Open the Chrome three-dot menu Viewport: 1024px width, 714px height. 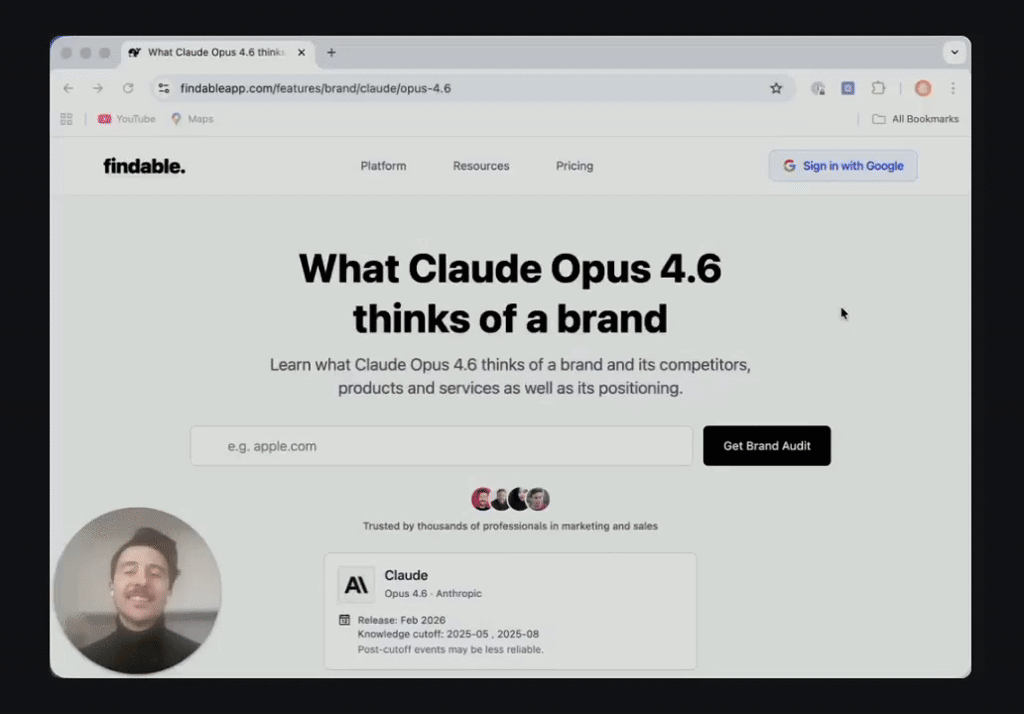(x=953, y=88)
